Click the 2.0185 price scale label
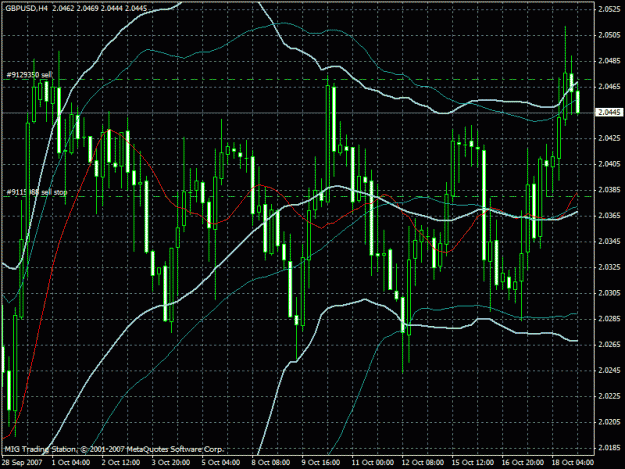 pos(609,447)
